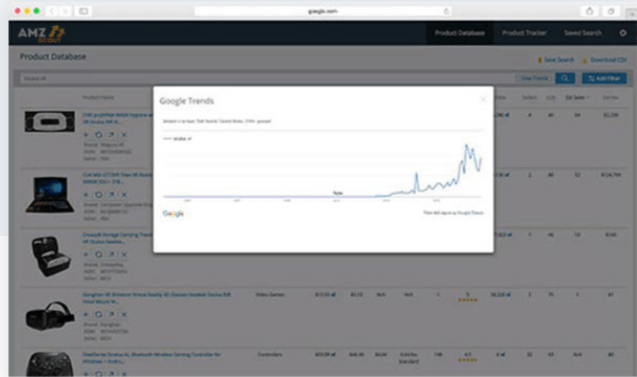The width and height of the screenshot is (637, 377).
Task: Switch to the Product Tracker tab
Action: (524, 33)
